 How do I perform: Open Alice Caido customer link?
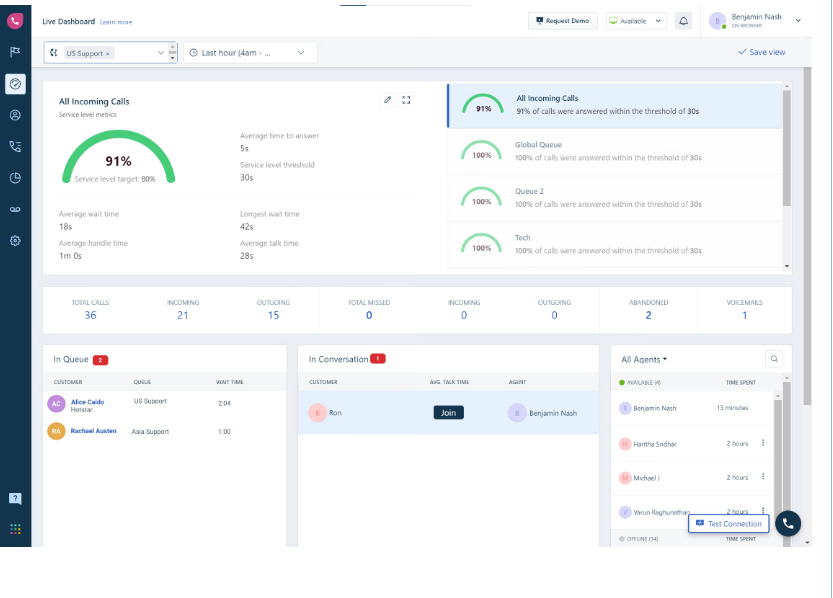click(88, 402)
